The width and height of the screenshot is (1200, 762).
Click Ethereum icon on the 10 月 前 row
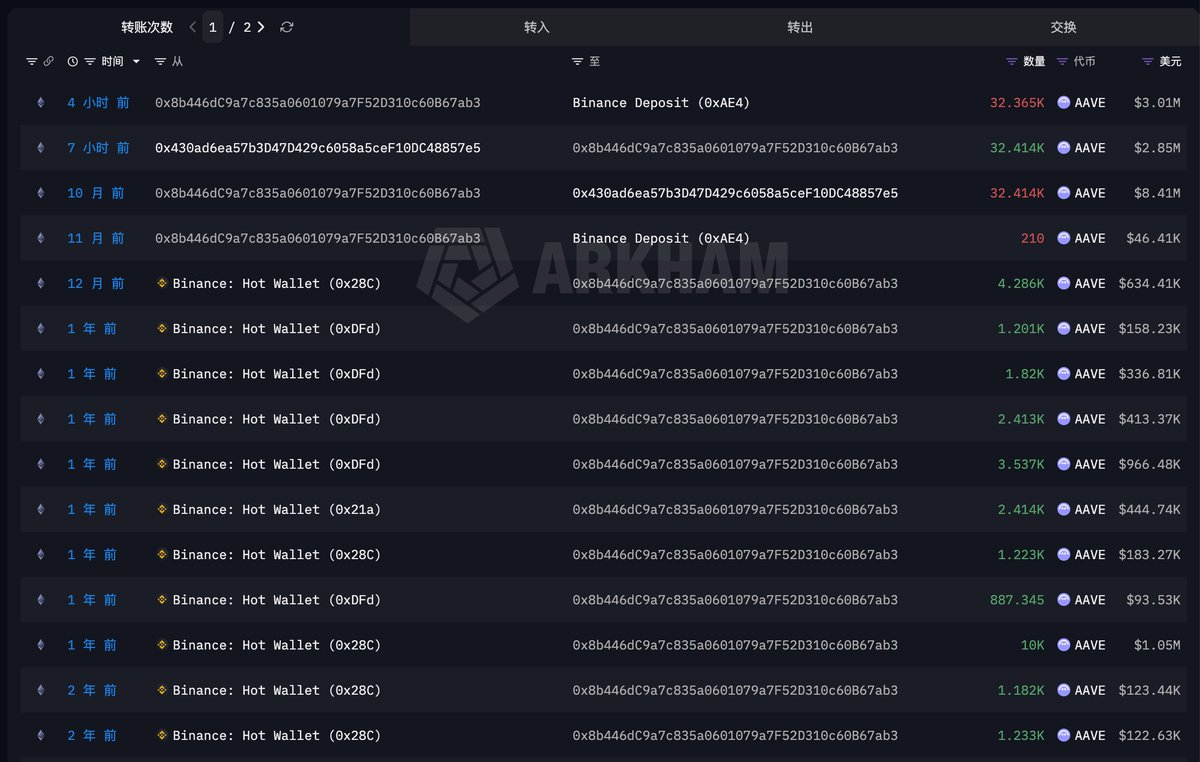point(41,193)
